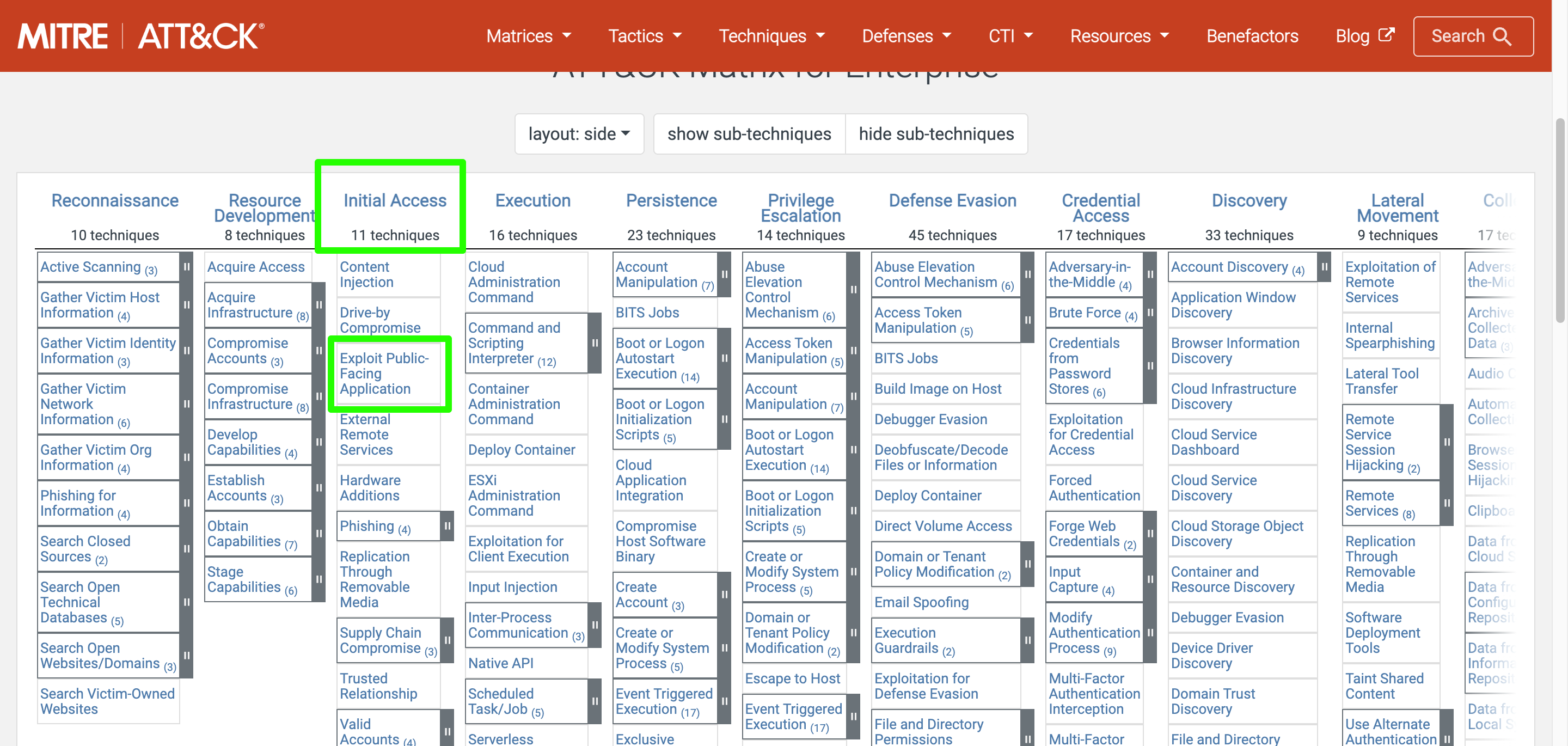
Task: Toggle the Supply Chain Compromise sub-techniques handle
Action: point(447,641)
